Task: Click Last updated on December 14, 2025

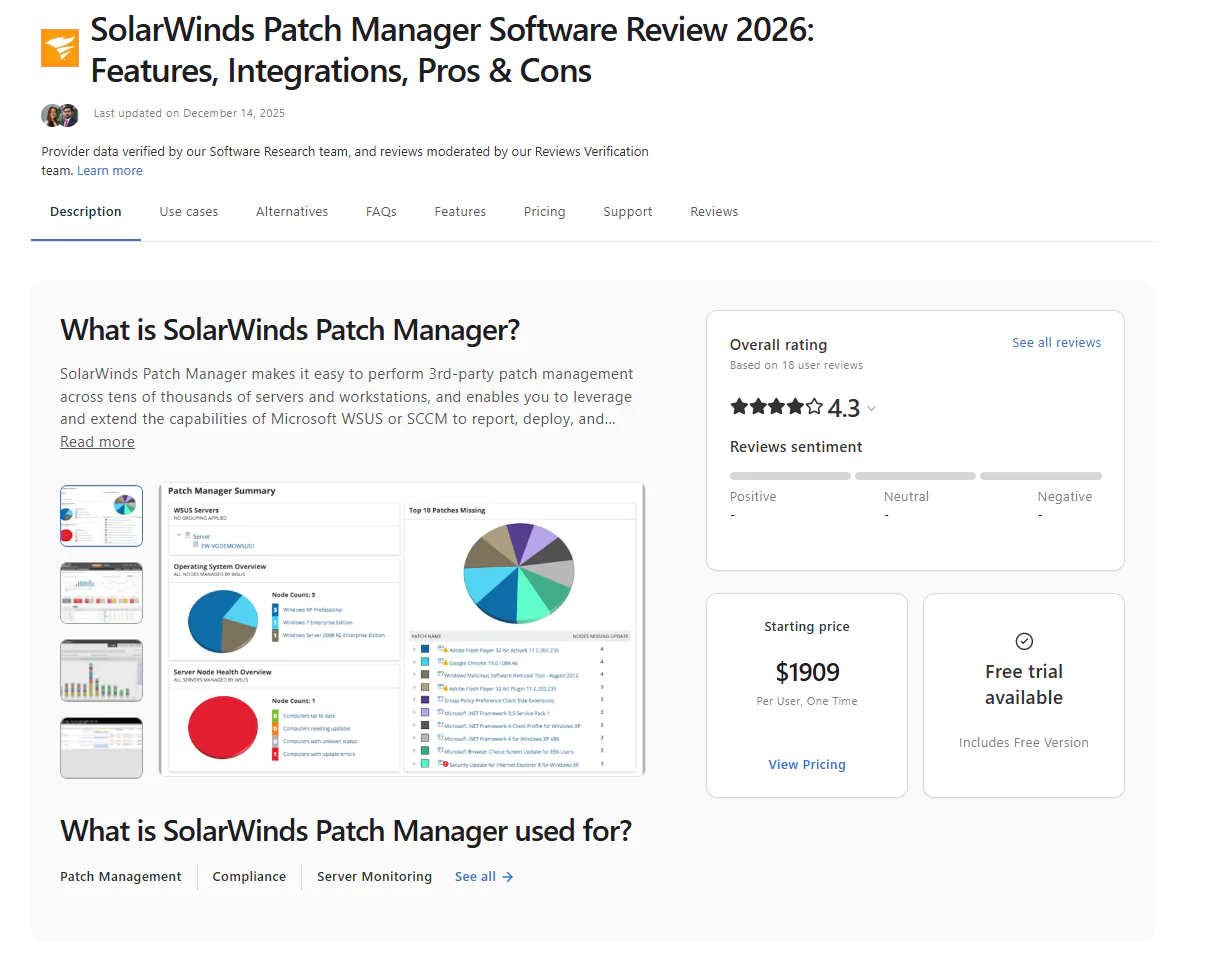Action: 189,113
